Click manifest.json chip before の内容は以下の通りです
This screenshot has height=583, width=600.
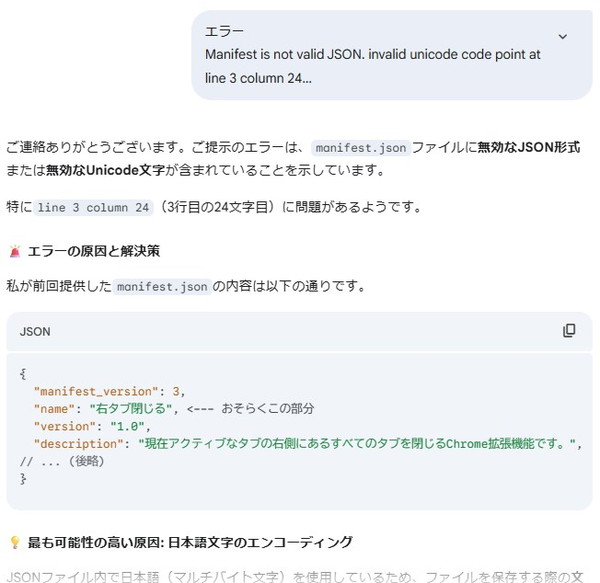click(162, 287)
